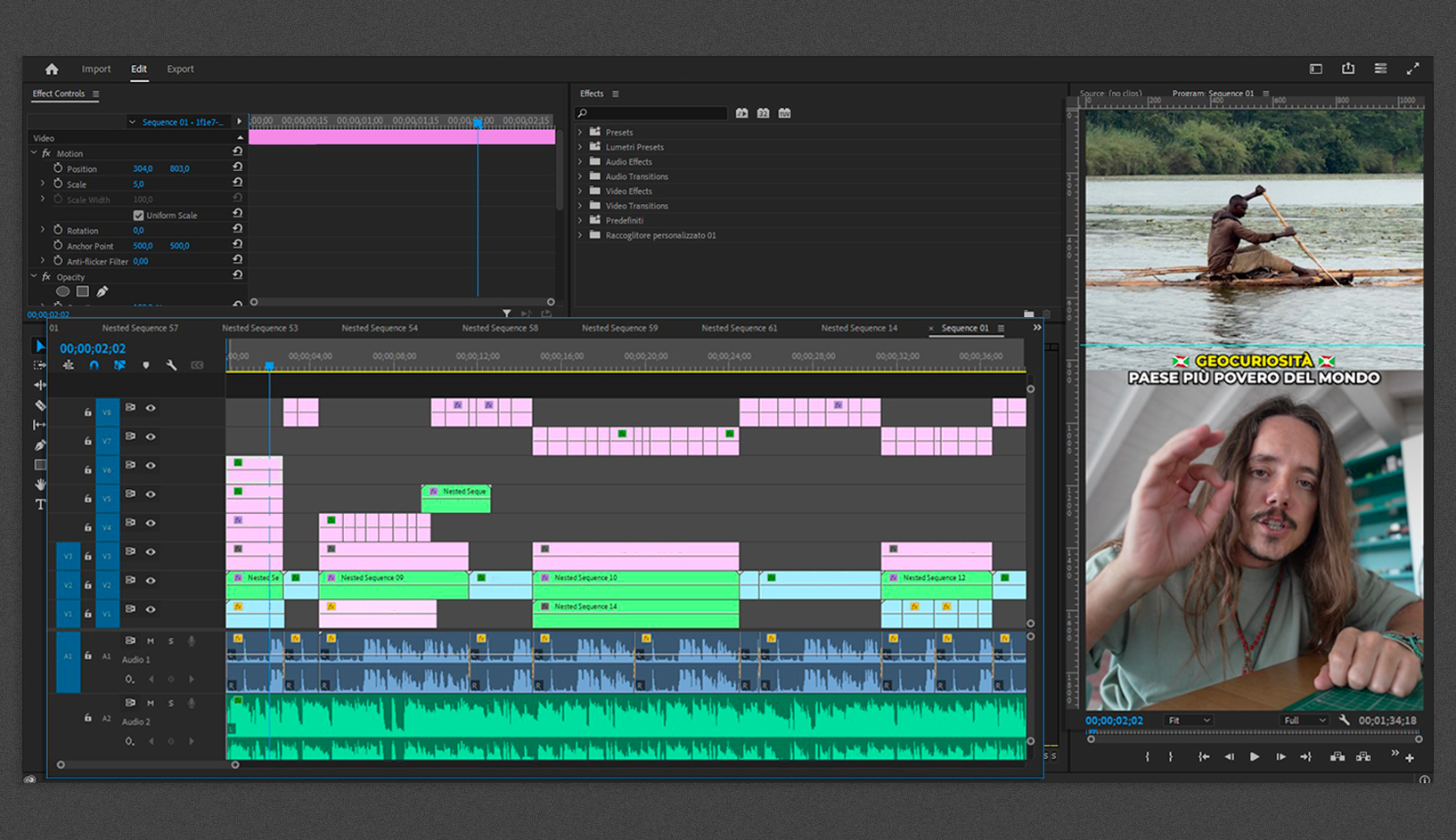1456x840 pixels.
Task: Reset the Position parameter
Action: 238,167
